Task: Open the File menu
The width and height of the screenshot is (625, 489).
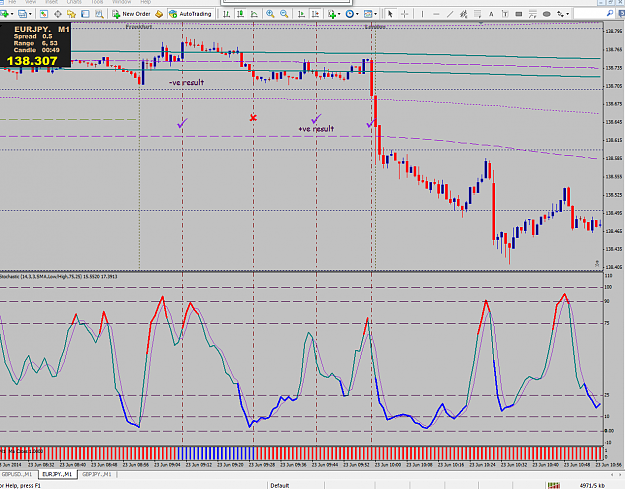Action: (x=13, y=2)
